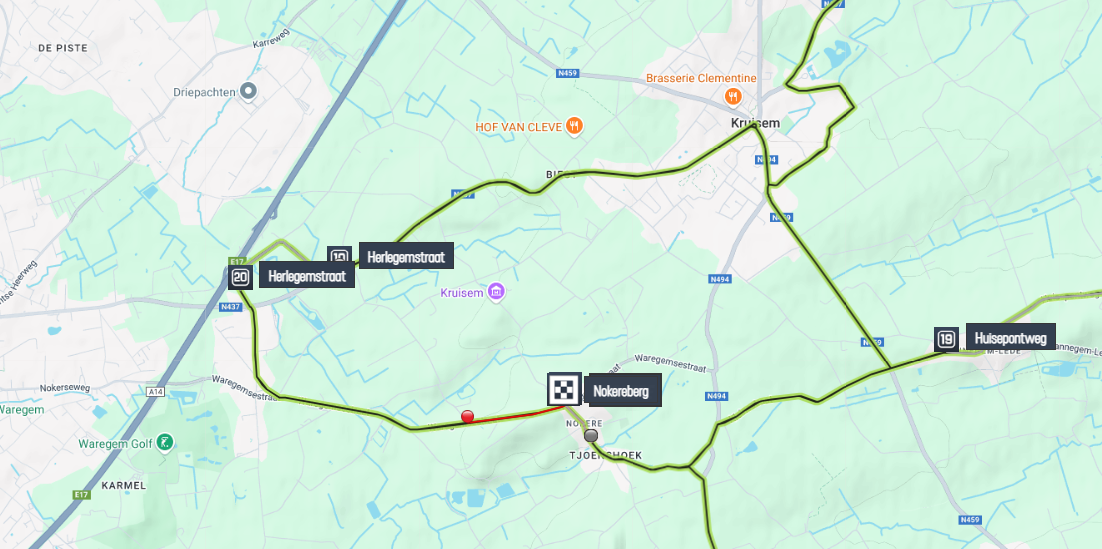The height and width of the screenshot is (549, 1102).
Task: Click the Kruisem town name
Action: click(x=756, y=123)
